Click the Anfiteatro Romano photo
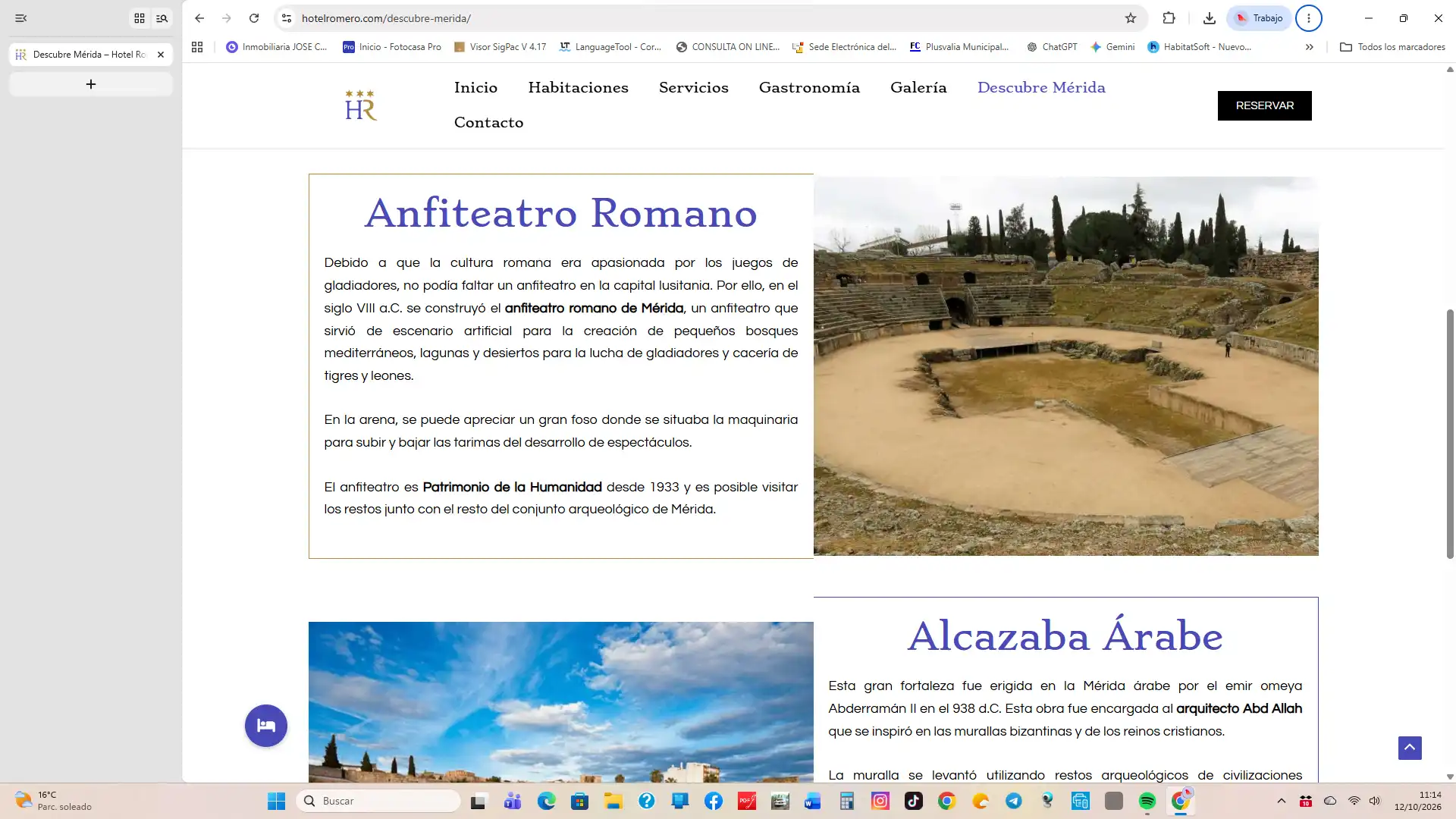 [1066, 366]
